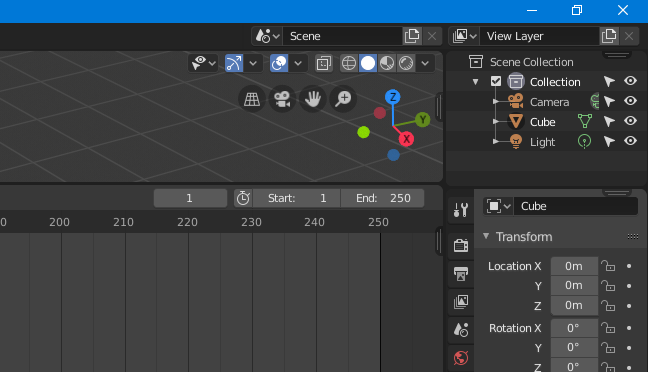
Task: Select Scene Collection in outliner
Action: click(x=531, y=62)
